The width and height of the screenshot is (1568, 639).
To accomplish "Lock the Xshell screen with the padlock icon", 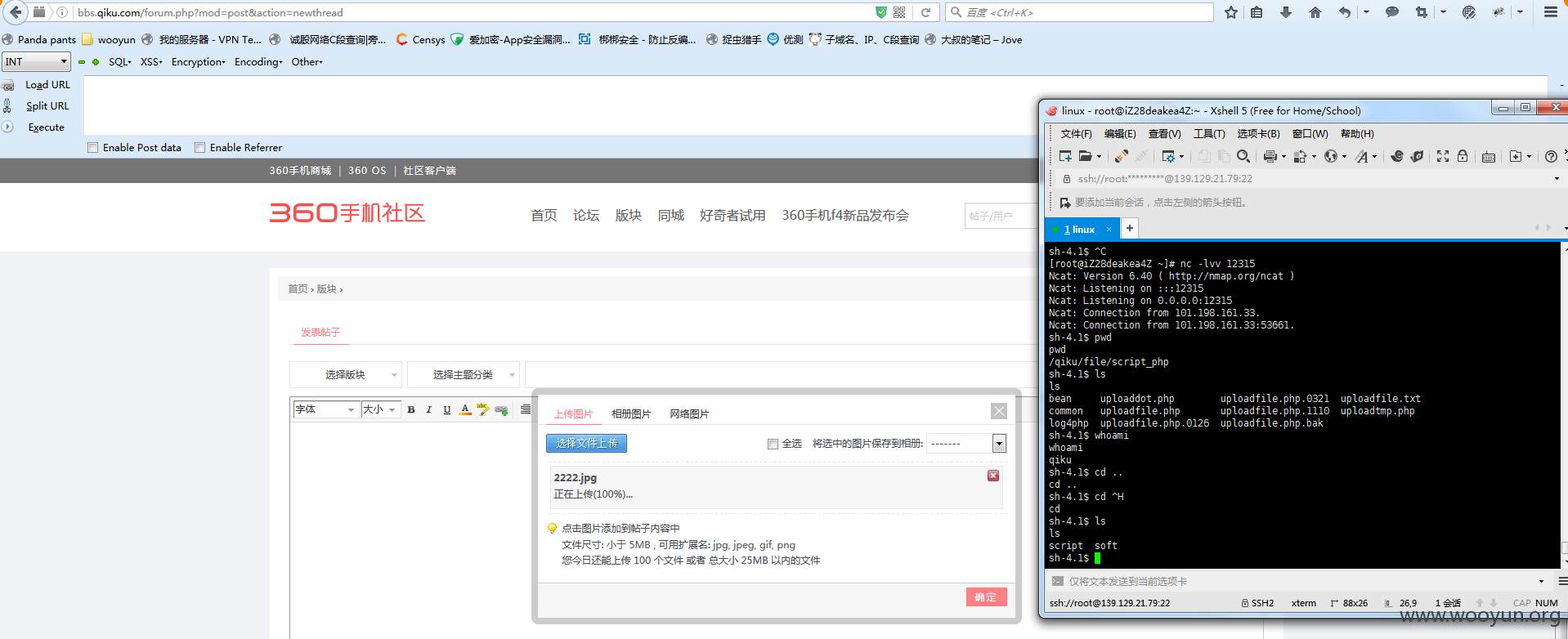I will [x=1463, y=156].
